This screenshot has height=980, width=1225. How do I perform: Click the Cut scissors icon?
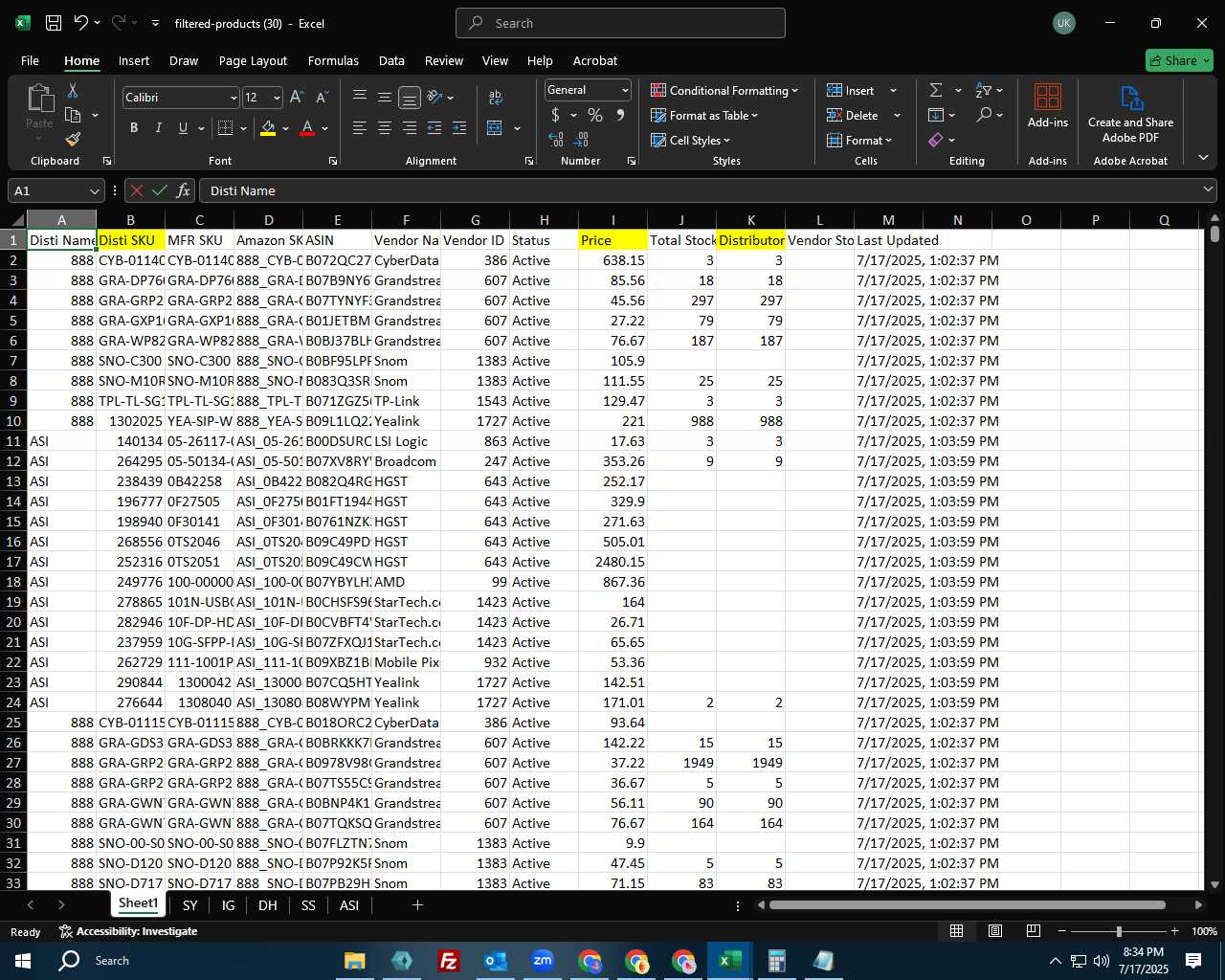pyautogui.click(x=73, y=90)
